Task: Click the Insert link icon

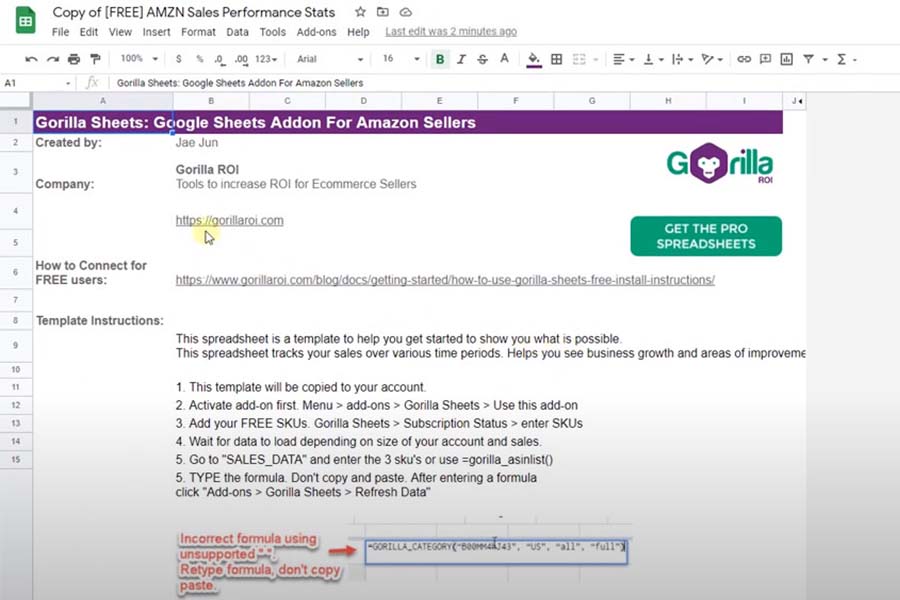Action: tap(744, 59)
